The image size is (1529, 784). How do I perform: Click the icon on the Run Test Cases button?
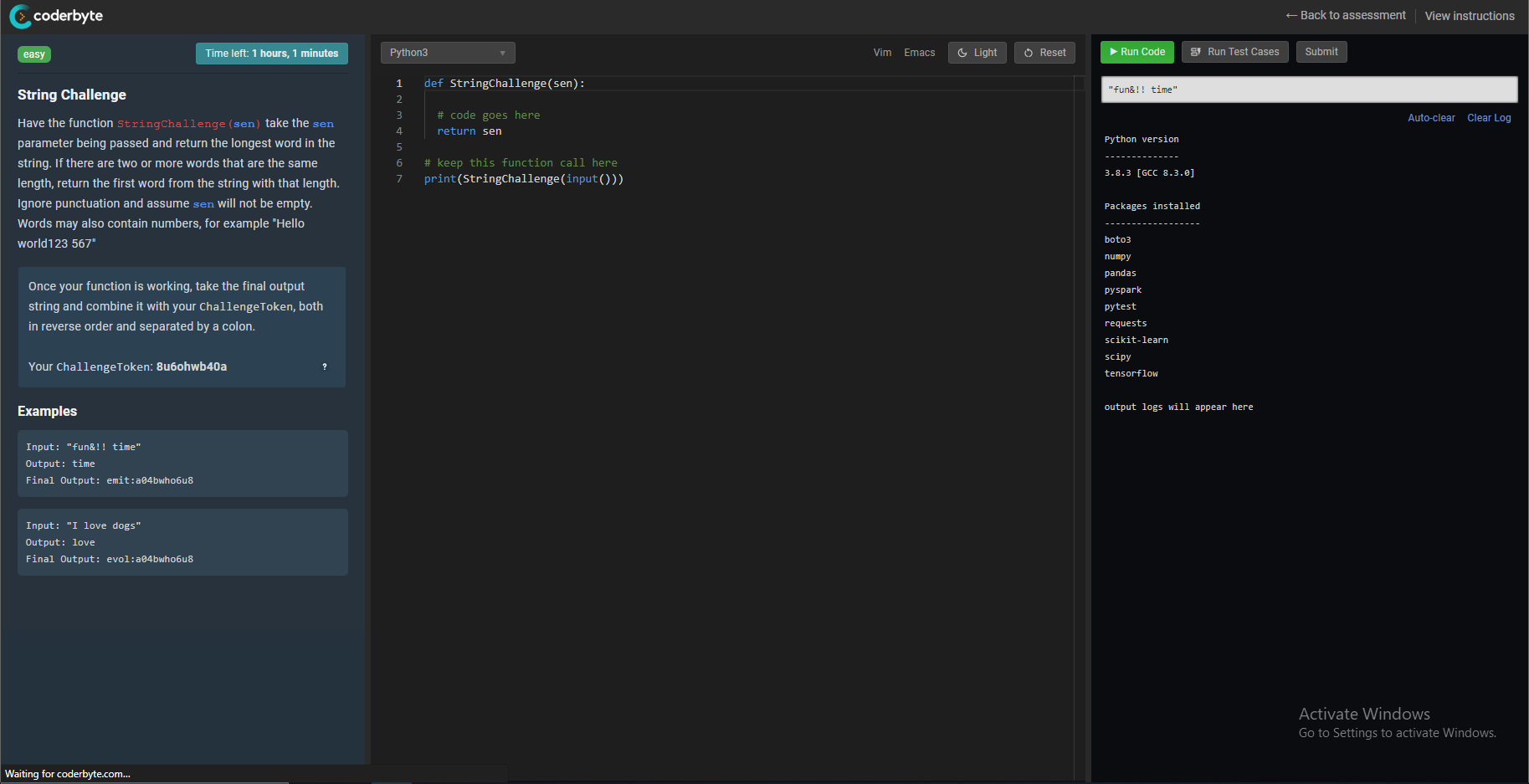tap(1196, 52)
